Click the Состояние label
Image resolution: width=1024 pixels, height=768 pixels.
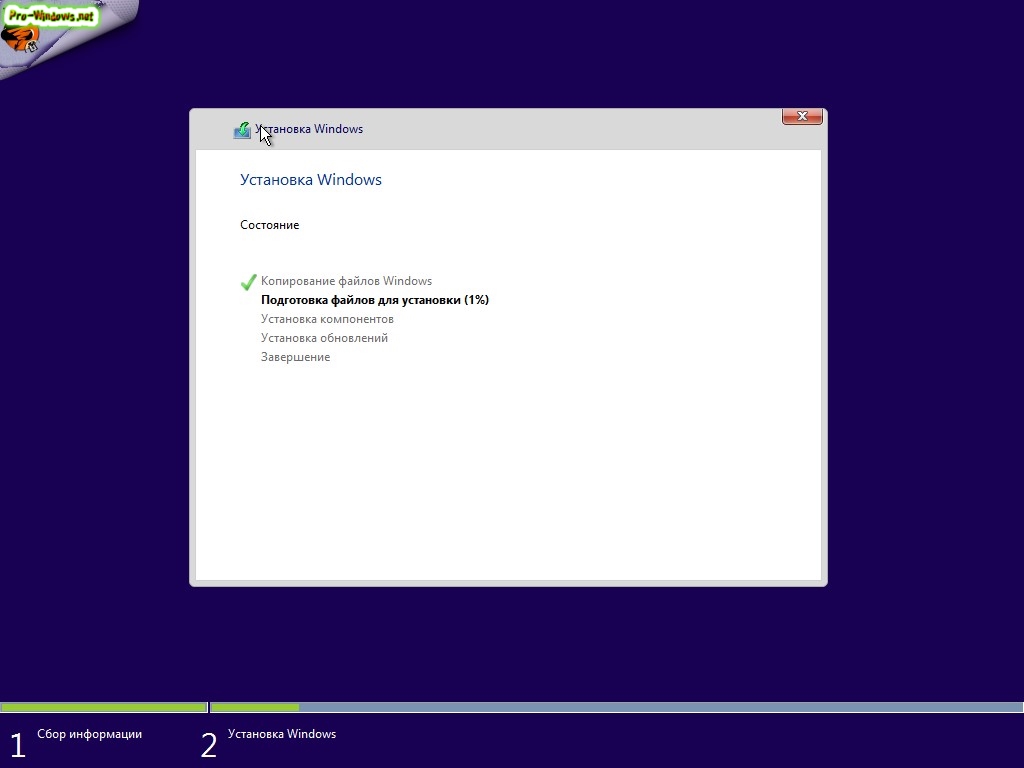pos(270,225)
